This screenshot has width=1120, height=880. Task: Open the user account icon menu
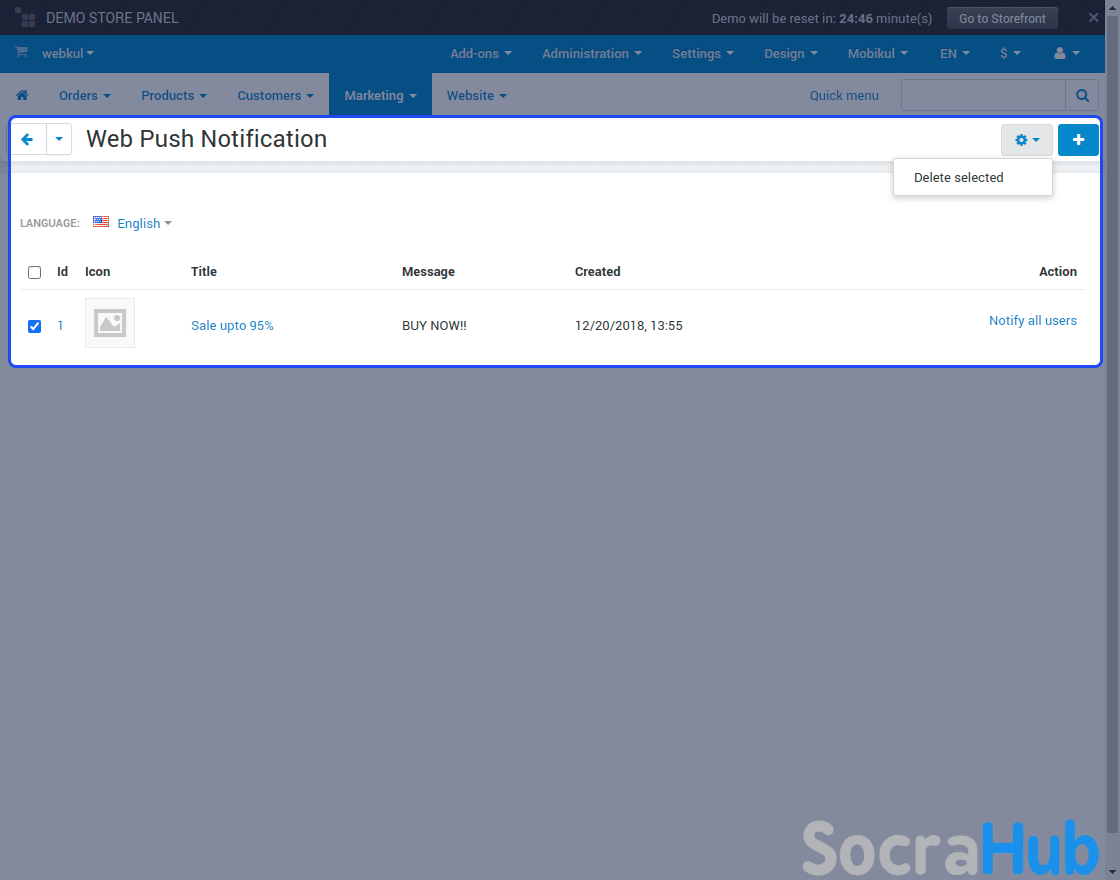coord(1066,54)
